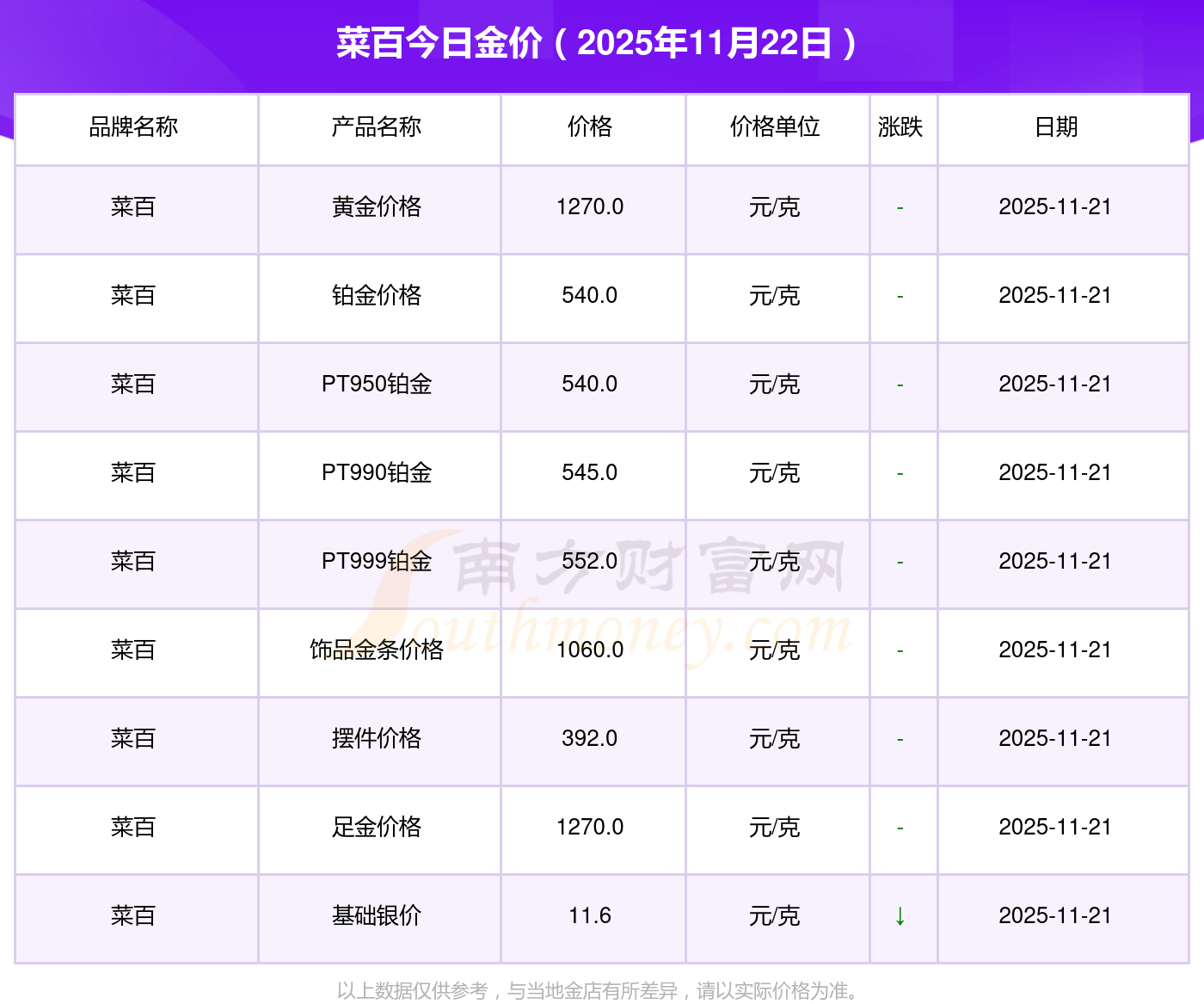Image resolution: width=1204 pixels, height=1004 pixels.
Task: Click the 涨跌 dash in the 足金价格 row
Action: tap(900, 828)
